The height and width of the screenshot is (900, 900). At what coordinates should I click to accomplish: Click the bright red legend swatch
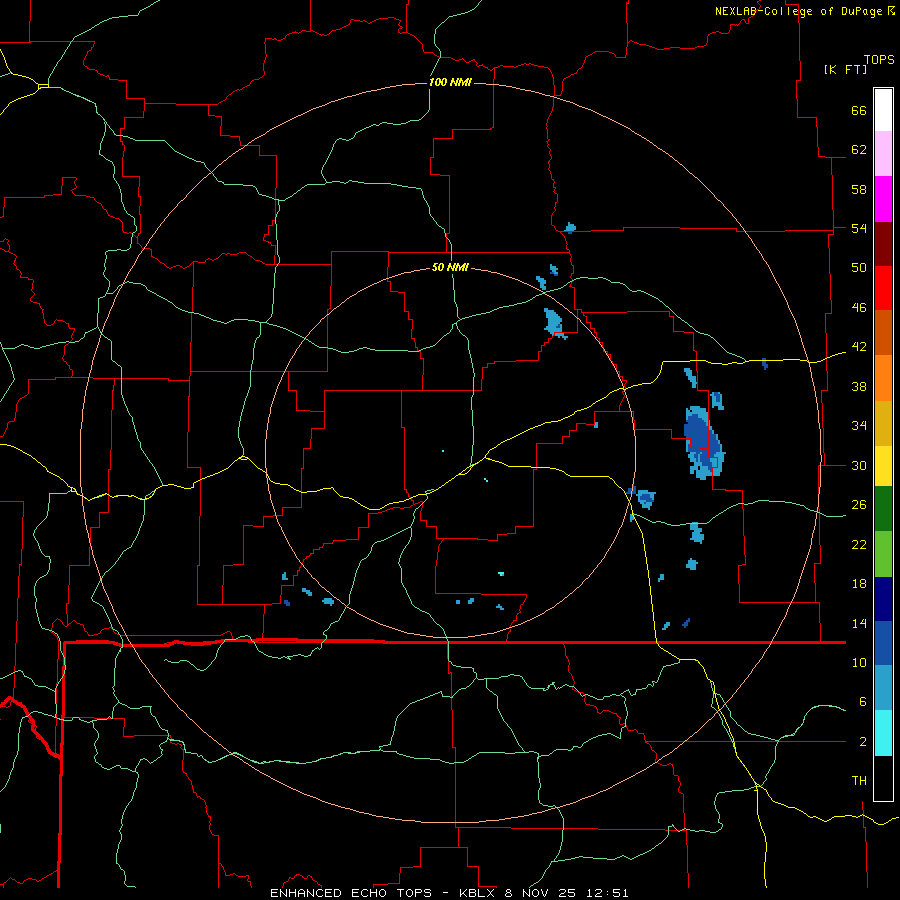883,288
